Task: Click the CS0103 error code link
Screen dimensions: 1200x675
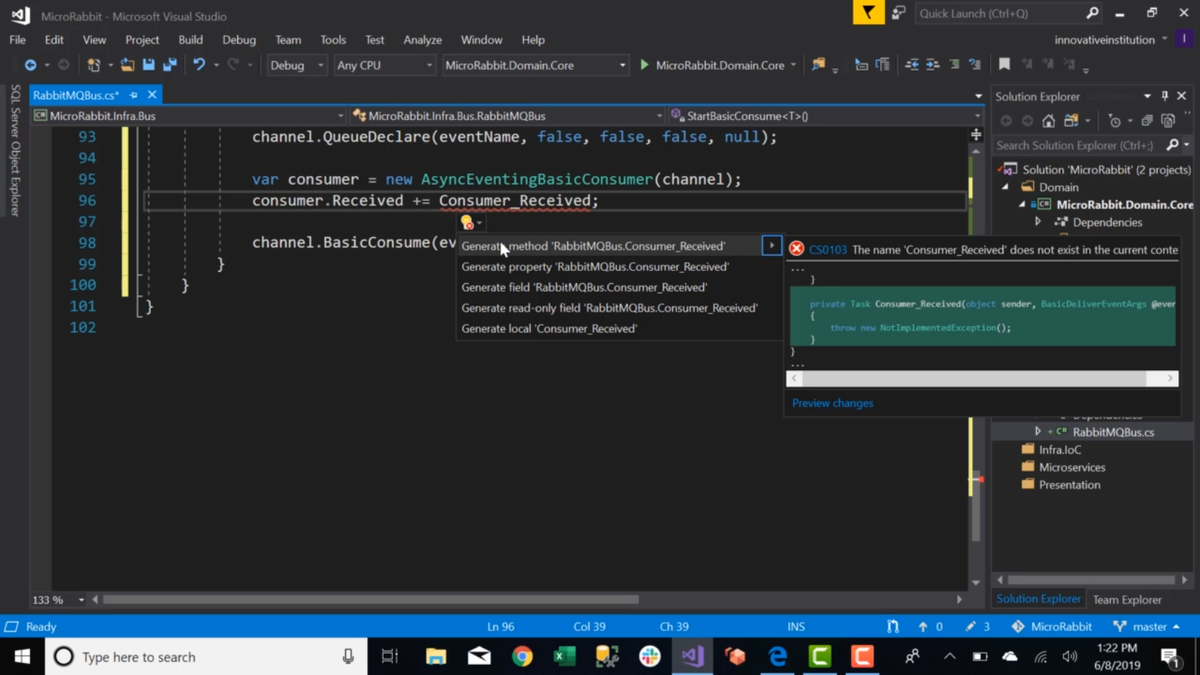Action: point(828,250)
